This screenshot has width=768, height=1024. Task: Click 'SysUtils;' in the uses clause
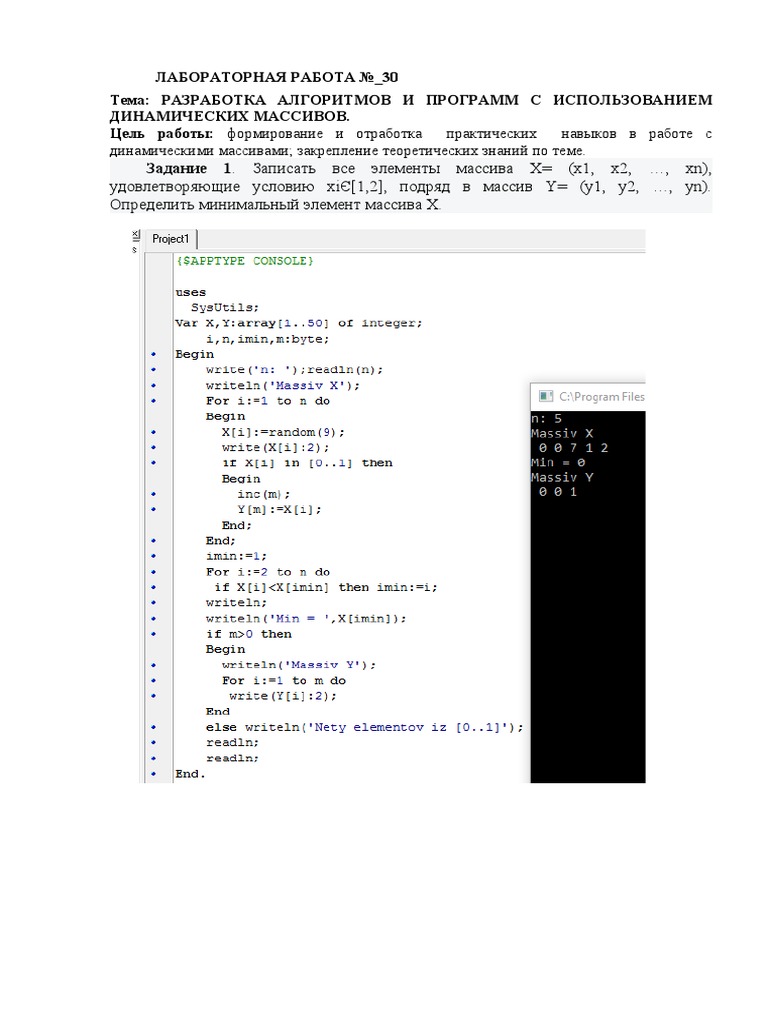225,308
